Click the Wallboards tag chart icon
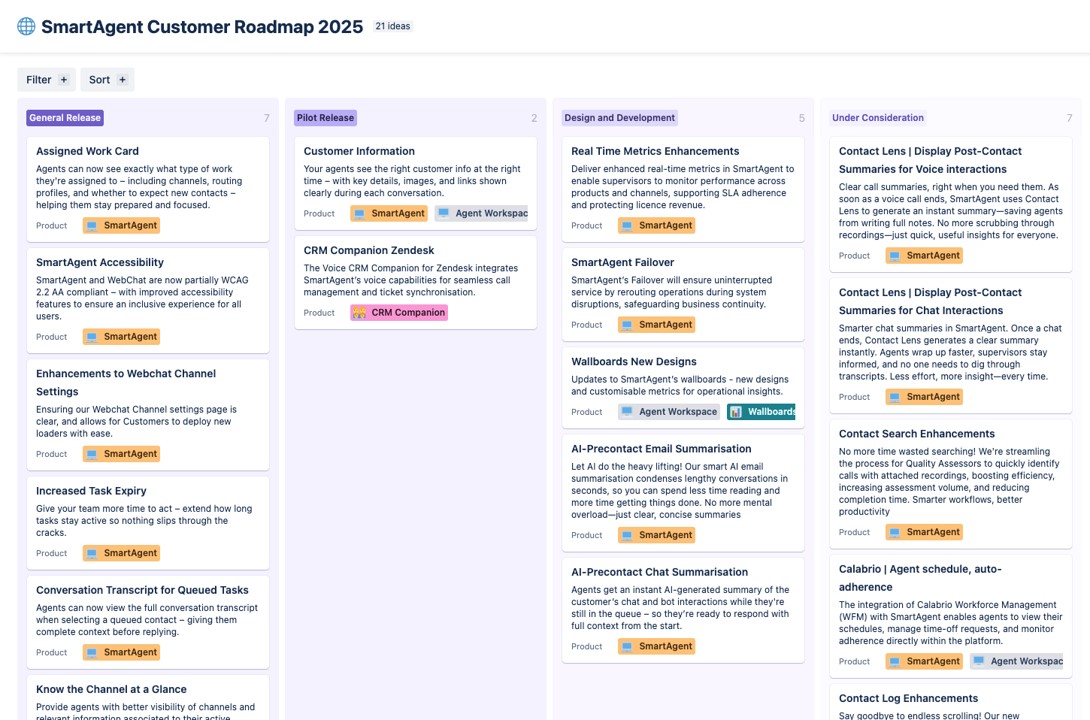 [736, 412]
